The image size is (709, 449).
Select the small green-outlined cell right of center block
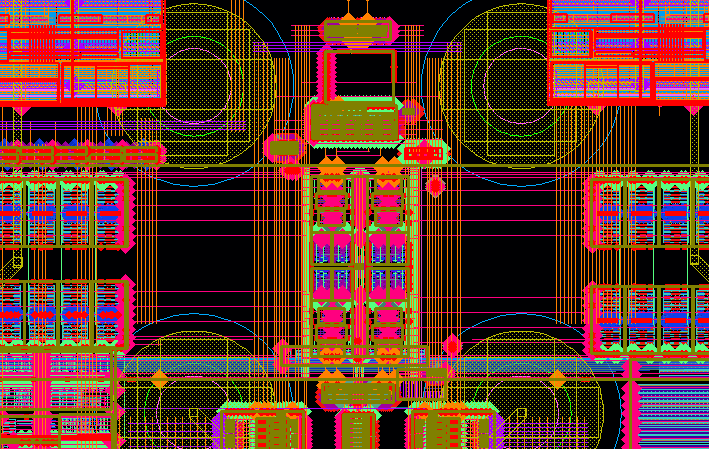click(423, 153)
